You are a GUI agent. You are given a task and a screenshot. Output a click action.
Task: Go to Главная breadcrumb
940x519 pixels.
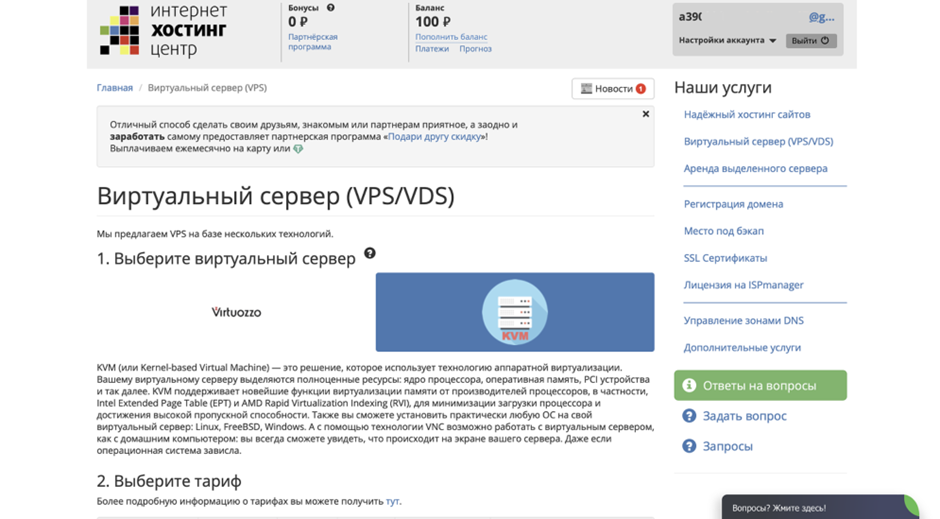coord(115,87)
